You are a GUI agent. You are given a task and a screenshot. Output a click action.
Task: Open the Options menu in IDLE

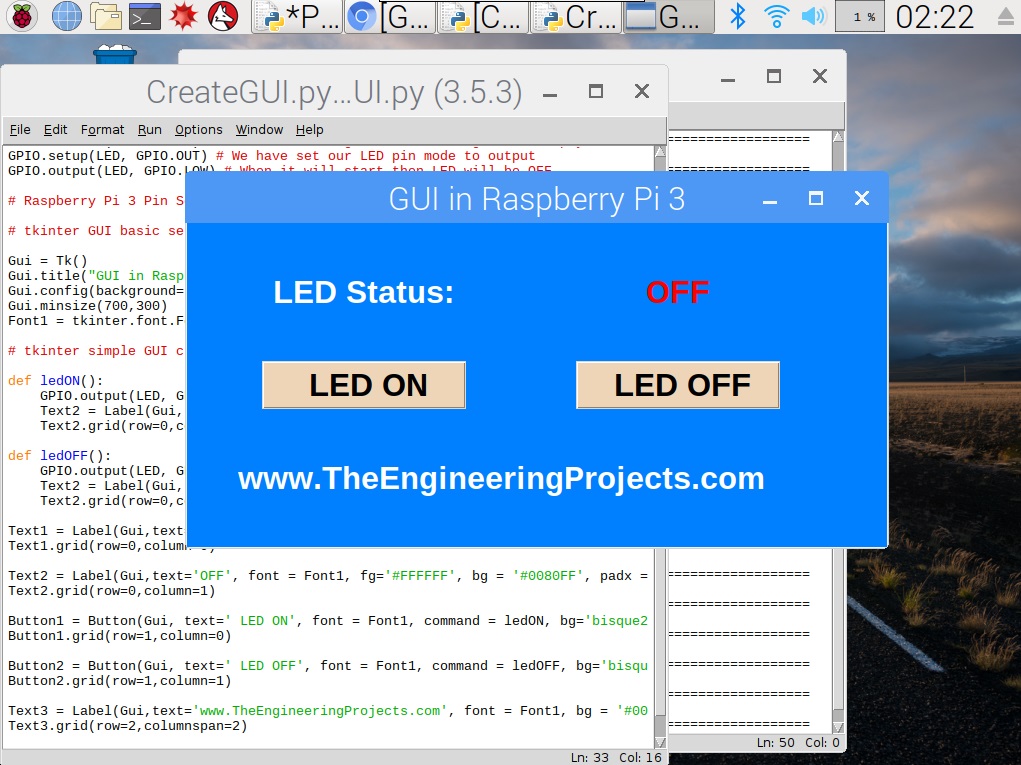[199, 130]
